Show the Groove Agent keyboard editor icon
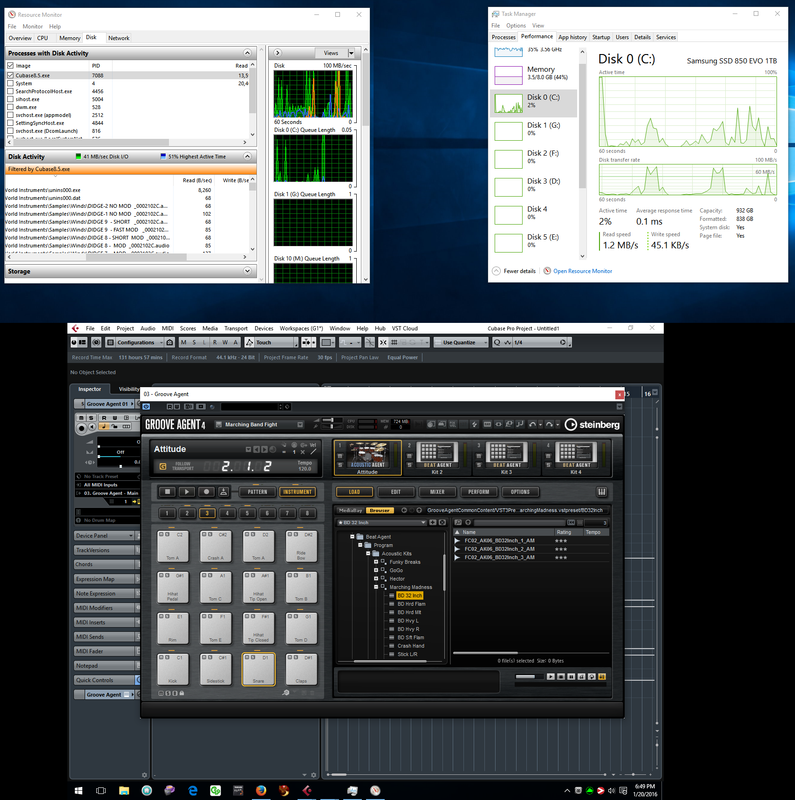The height and width of the screenshot is (800, 795). [x=602, y=492]
